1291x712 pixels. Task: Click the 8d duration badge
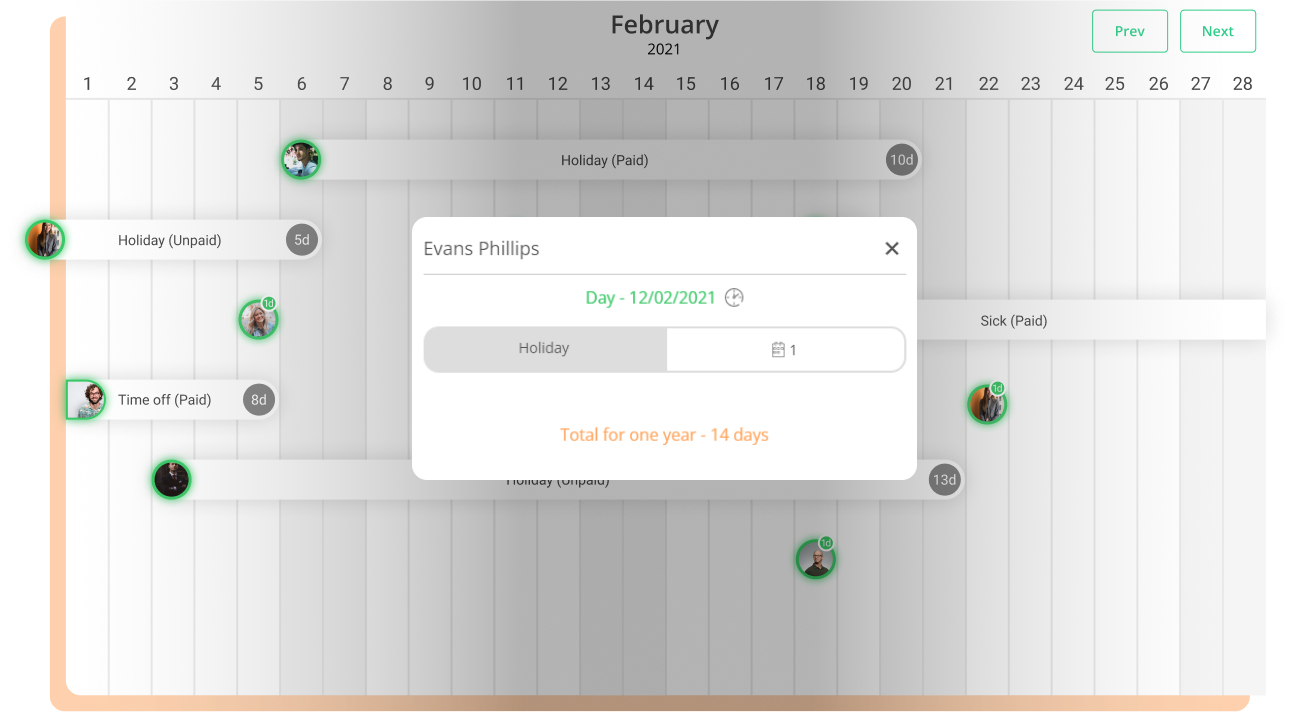258,400
